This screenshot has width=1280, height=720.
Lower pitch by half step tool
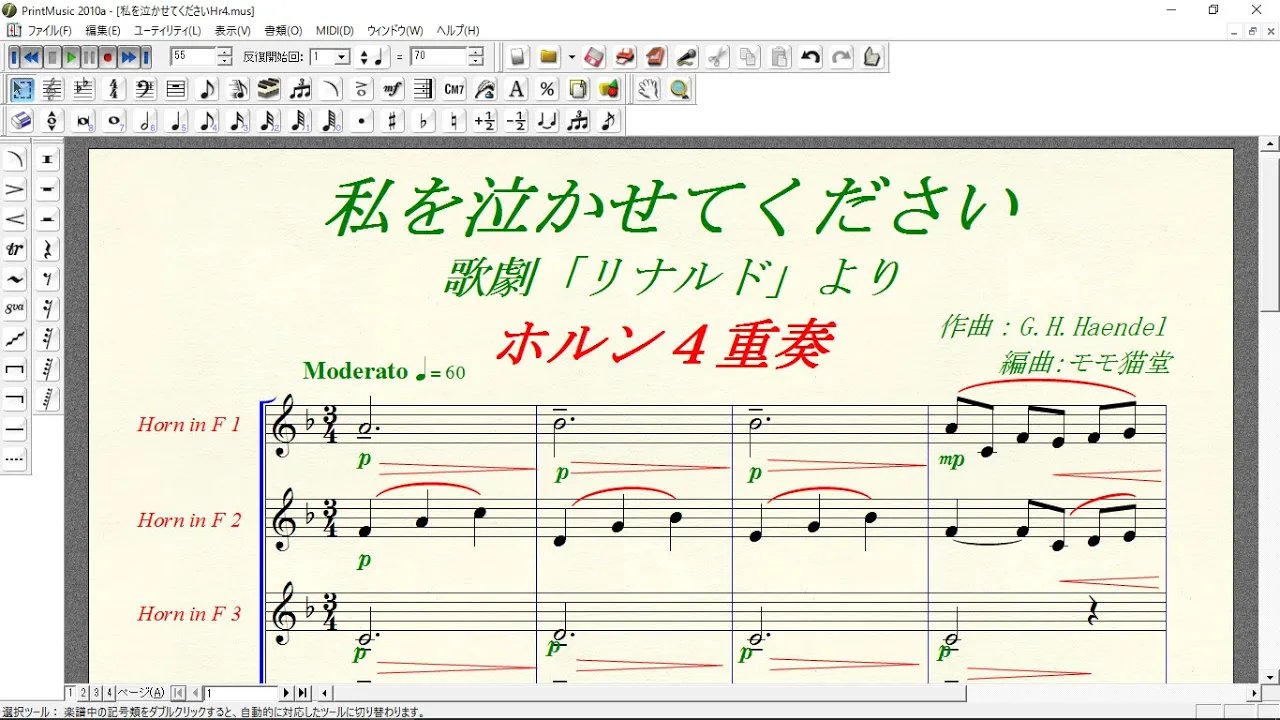(517, 121)
